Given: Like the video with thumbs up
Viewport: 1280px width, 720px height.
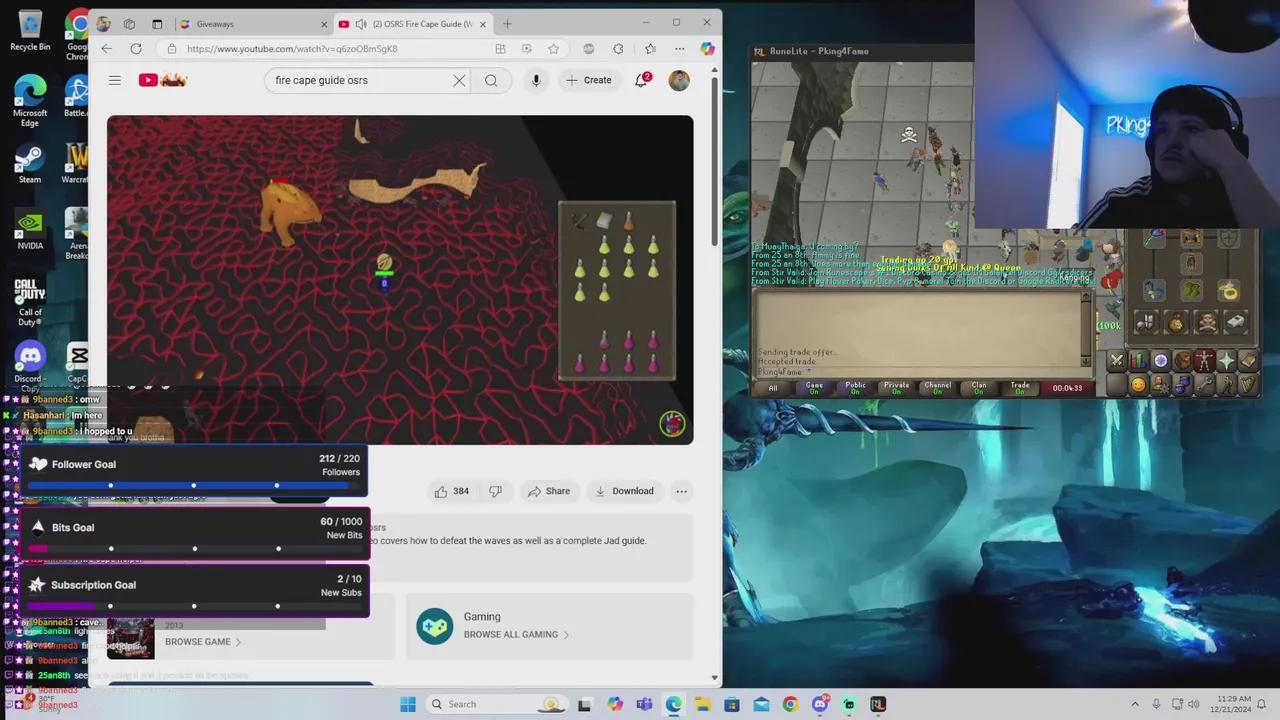Looking at the screenshot, I should tap(451, 491).
